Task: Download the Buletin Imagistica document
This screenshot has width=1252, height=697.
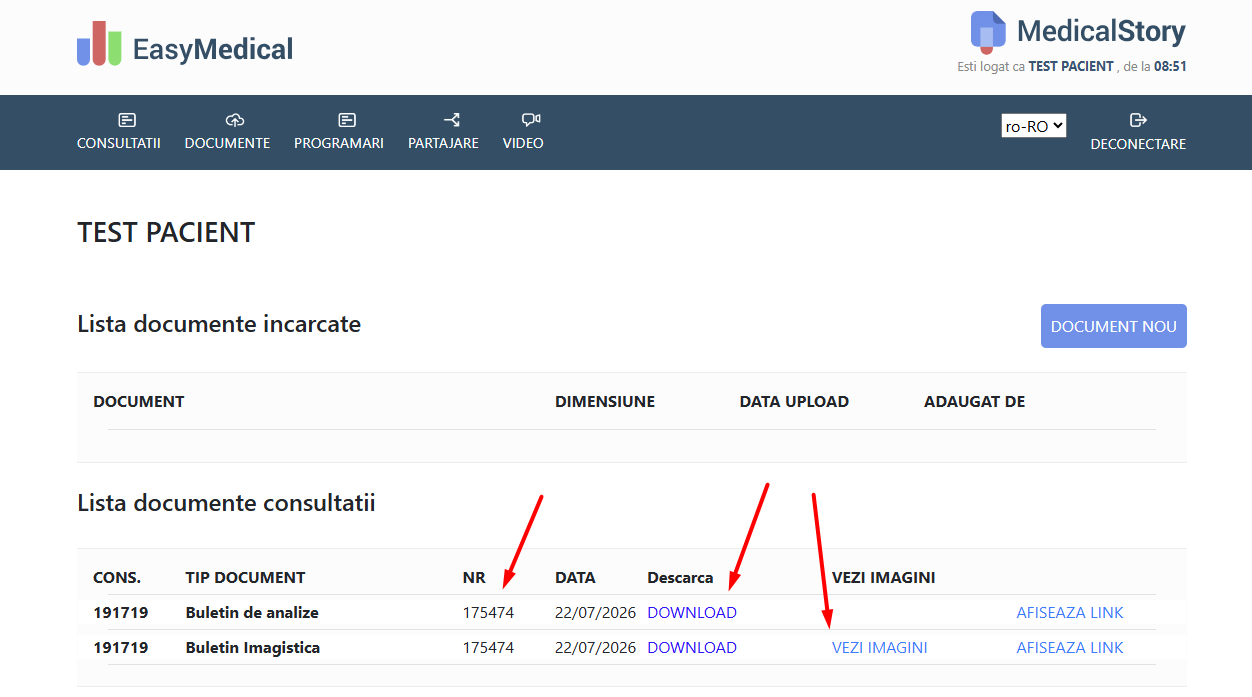Action: pyautogui.click(x=692, y=648)
